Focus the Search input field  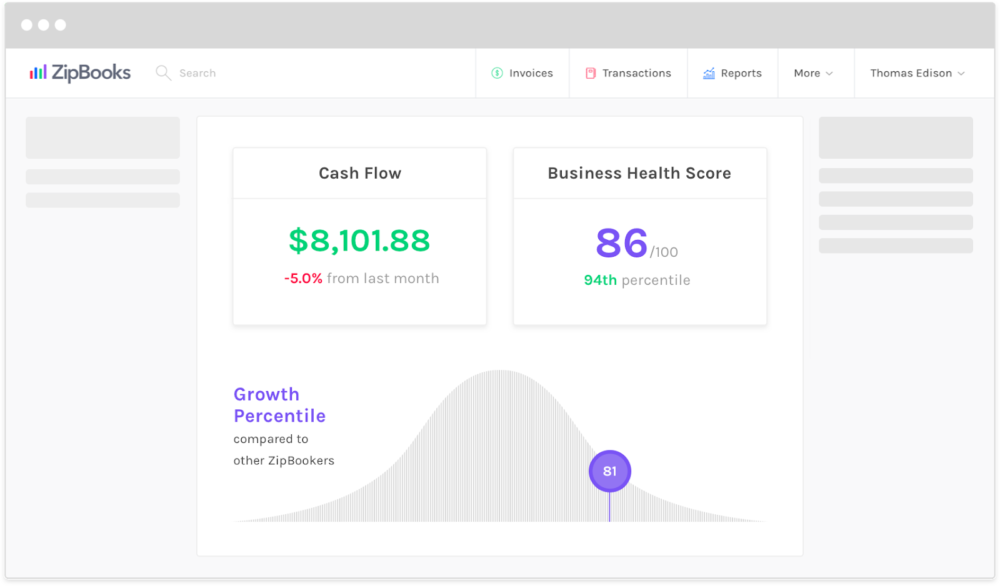point(197,73)
